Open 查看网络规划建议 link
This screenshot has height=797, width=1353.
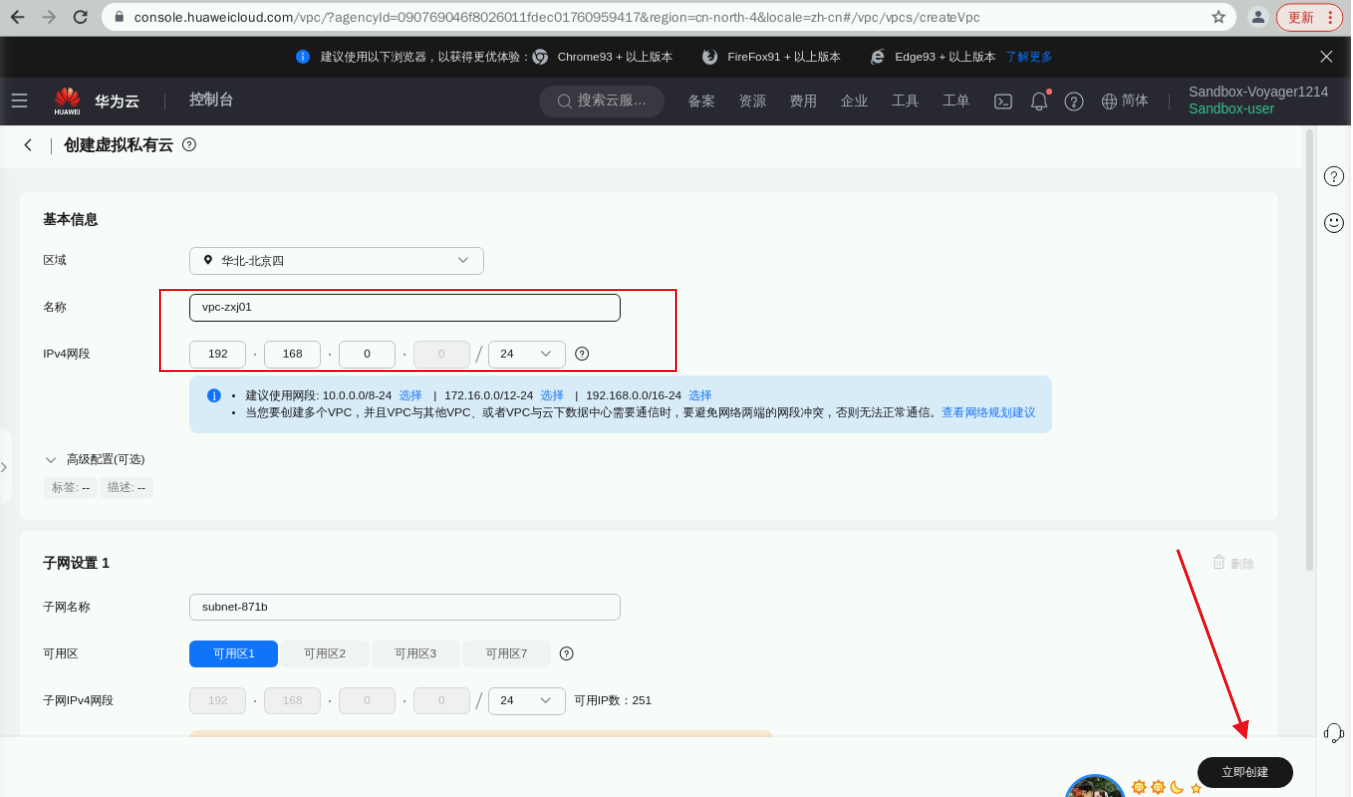click(988, 412)
